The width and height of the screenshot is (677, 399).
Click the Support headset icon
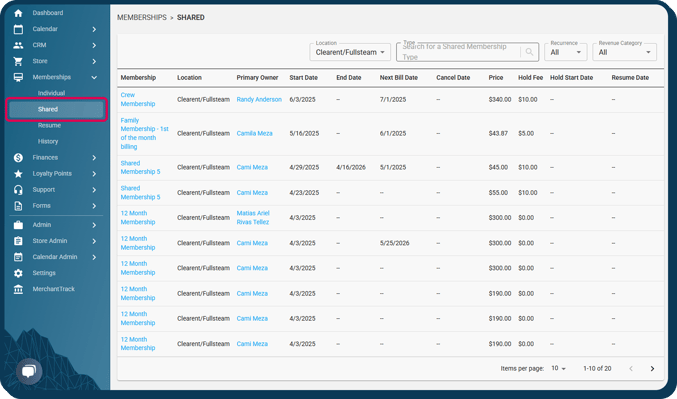[x=18, y=190]
